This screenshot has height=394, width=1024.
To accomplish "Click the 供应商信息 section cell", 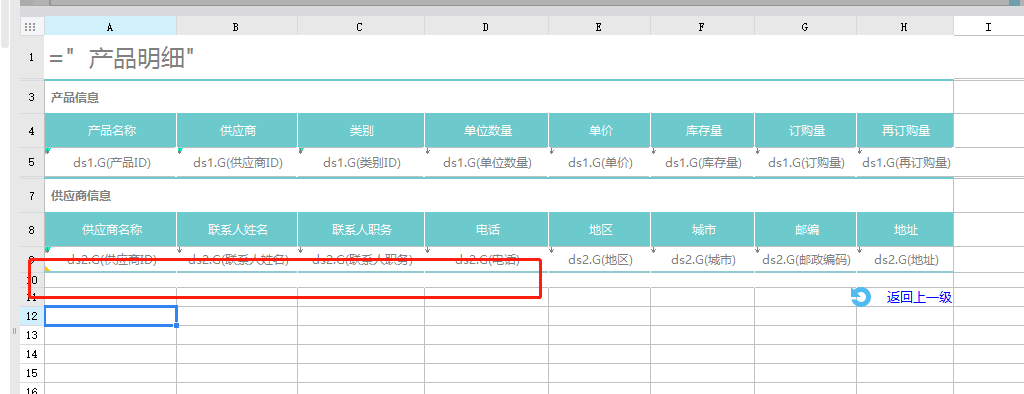I will point(498,195).
